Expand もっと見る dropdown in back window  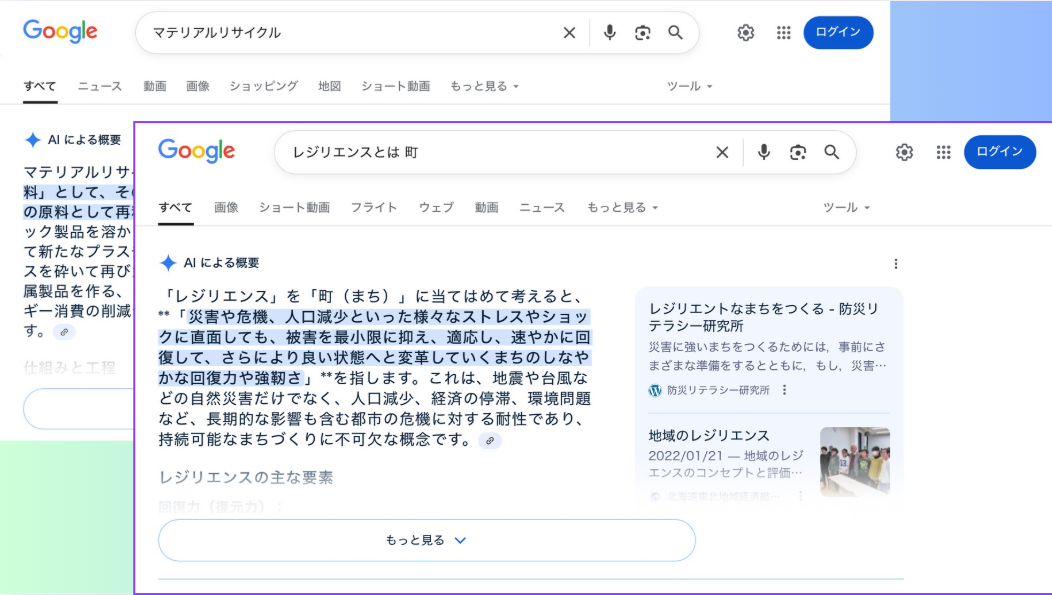(x=484, y=86)
